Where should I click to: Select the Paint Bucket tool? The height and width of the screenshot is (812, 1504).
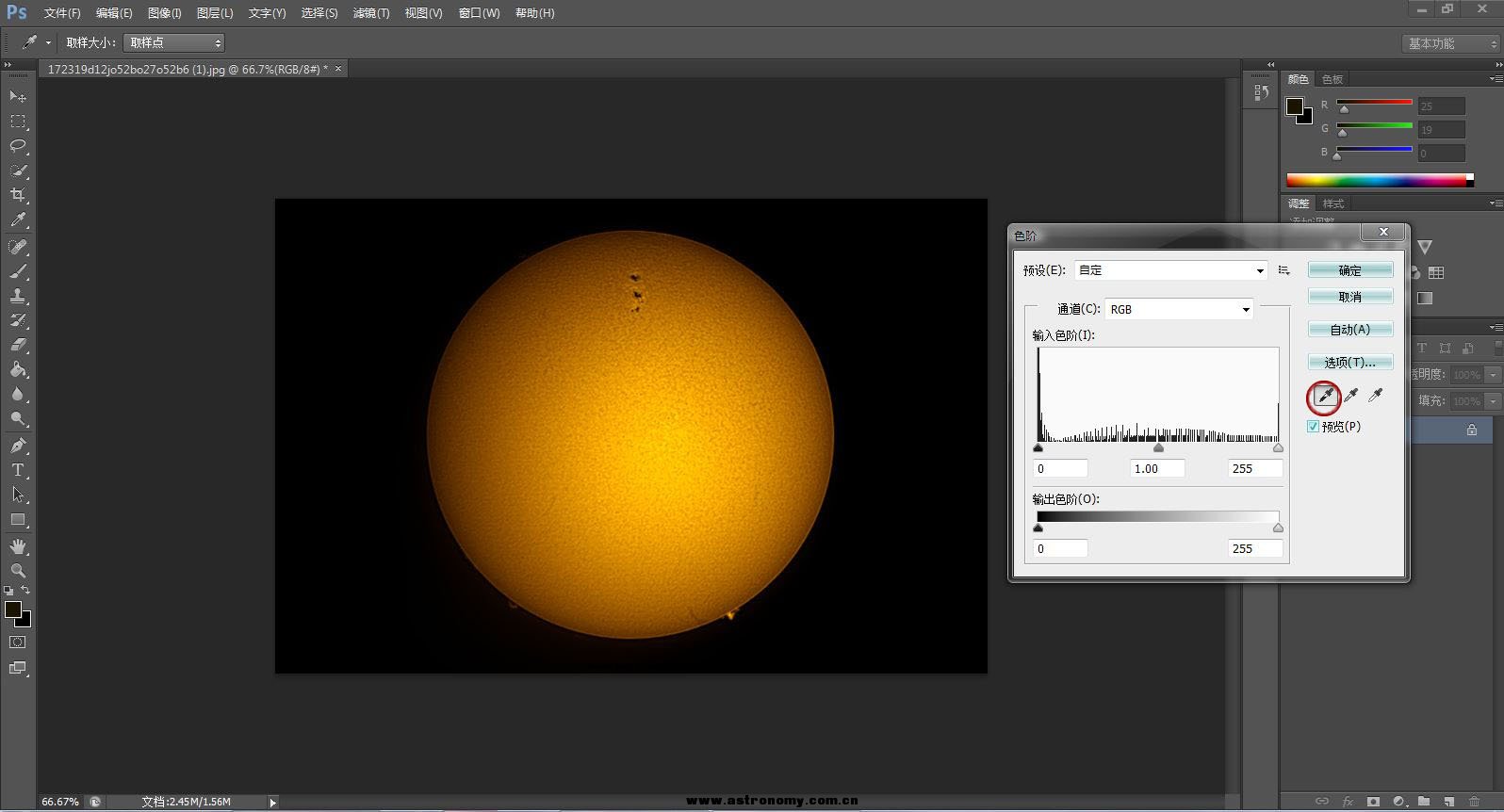[x=18, y=369]
